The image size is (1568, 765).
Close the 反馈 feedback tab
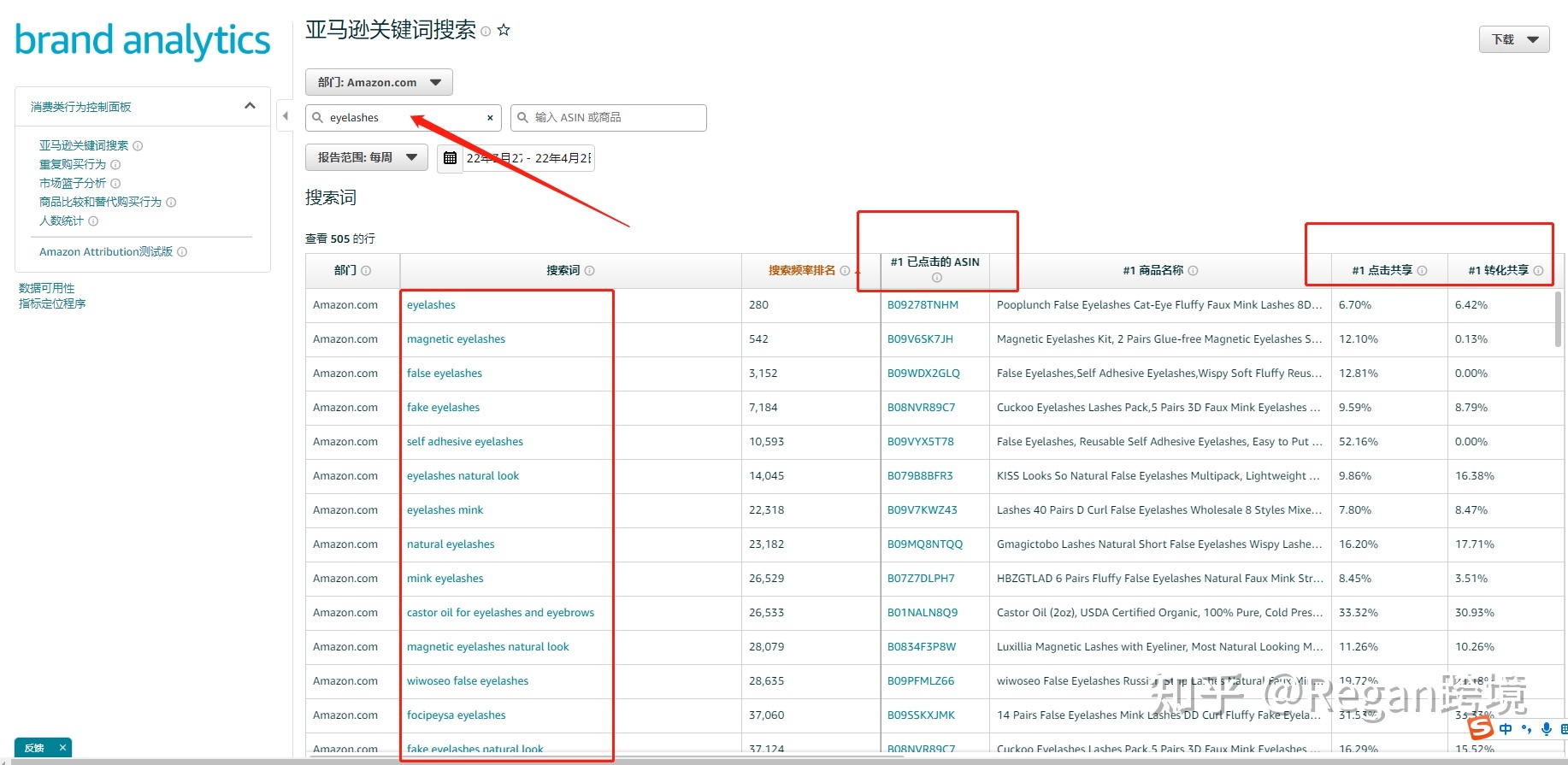pyautogui.click(x=62, y=748)
